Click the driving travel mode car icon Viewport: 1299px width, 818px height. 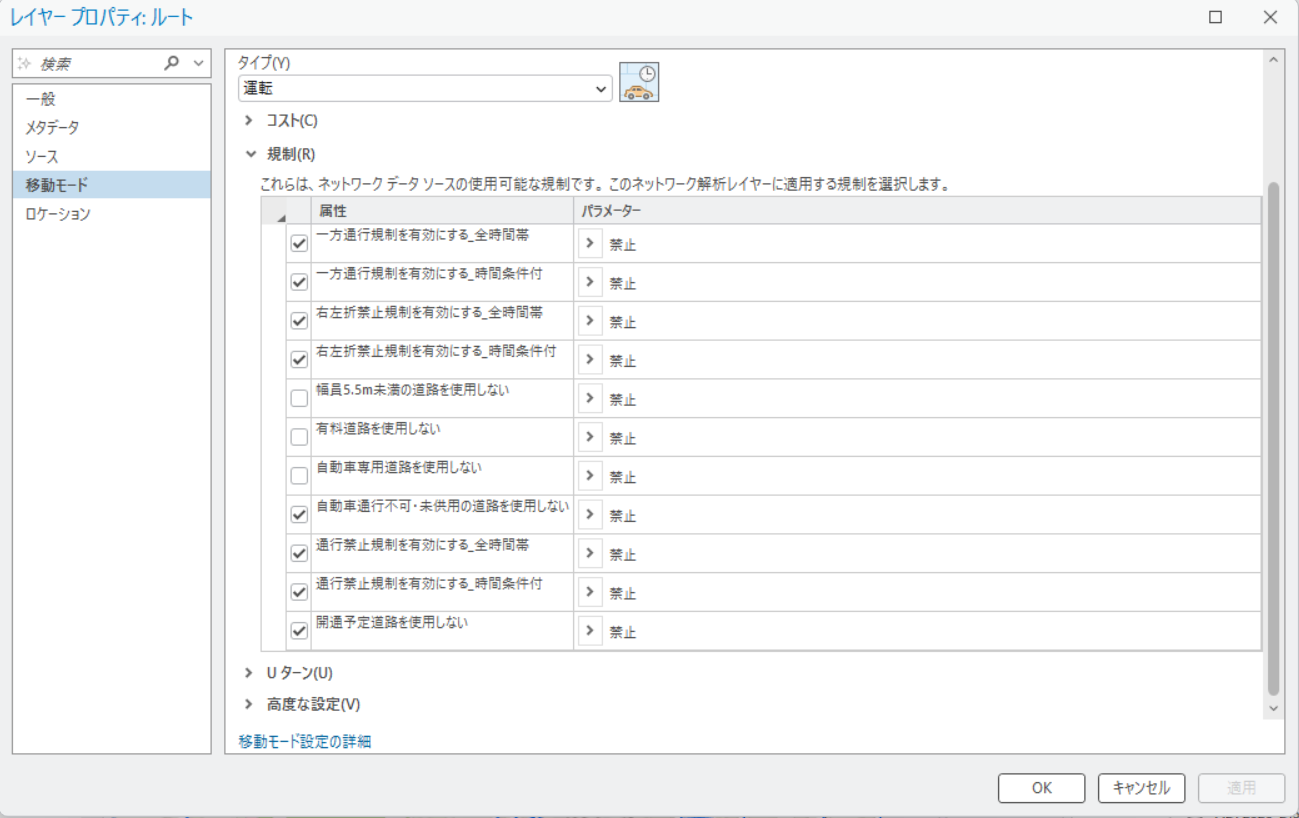coord(638,83)
